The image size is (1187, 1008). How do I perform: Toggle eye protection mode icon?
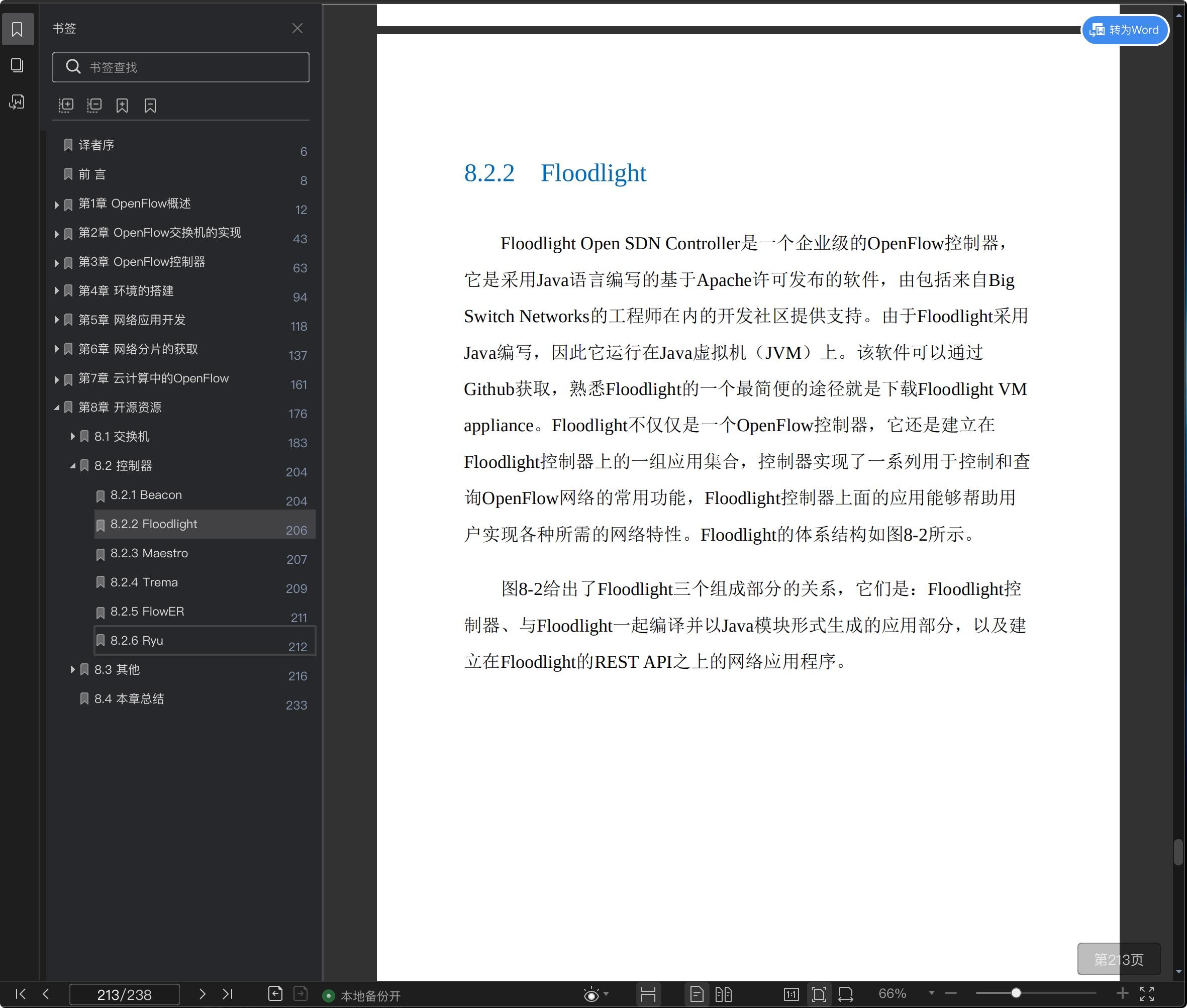(x=591, y=995)
